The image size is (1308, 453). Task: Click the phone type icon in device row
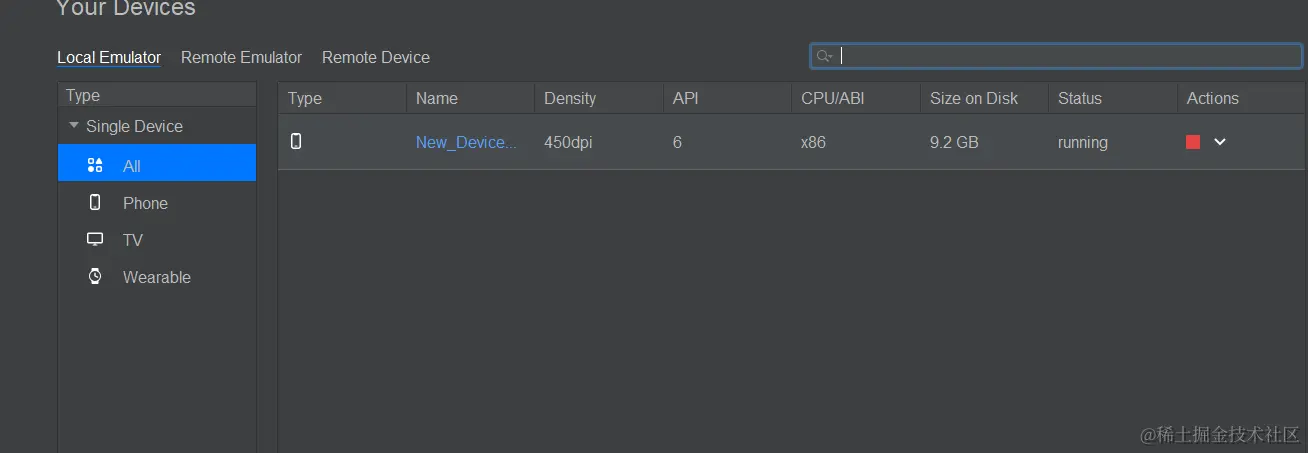pos(296,142)
